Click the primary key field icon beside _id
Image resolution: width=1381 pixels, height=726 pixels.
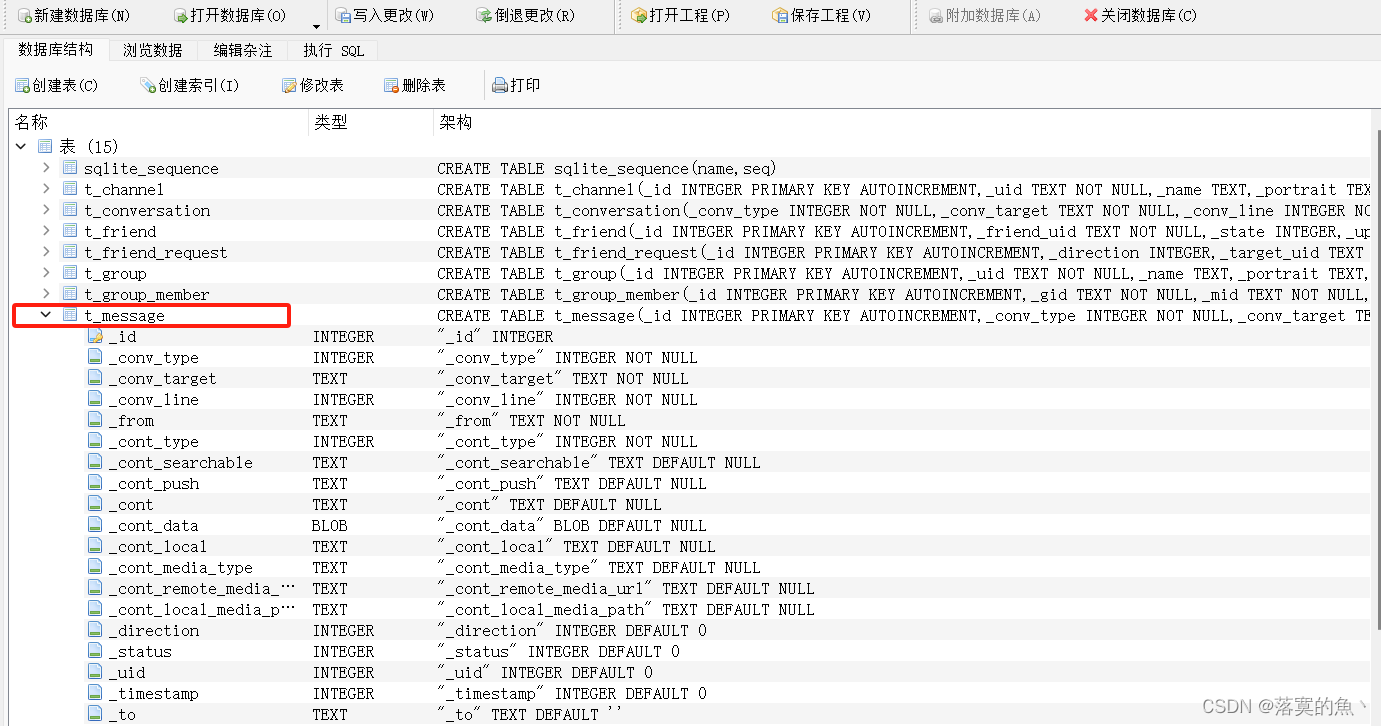tap(95, 336)
